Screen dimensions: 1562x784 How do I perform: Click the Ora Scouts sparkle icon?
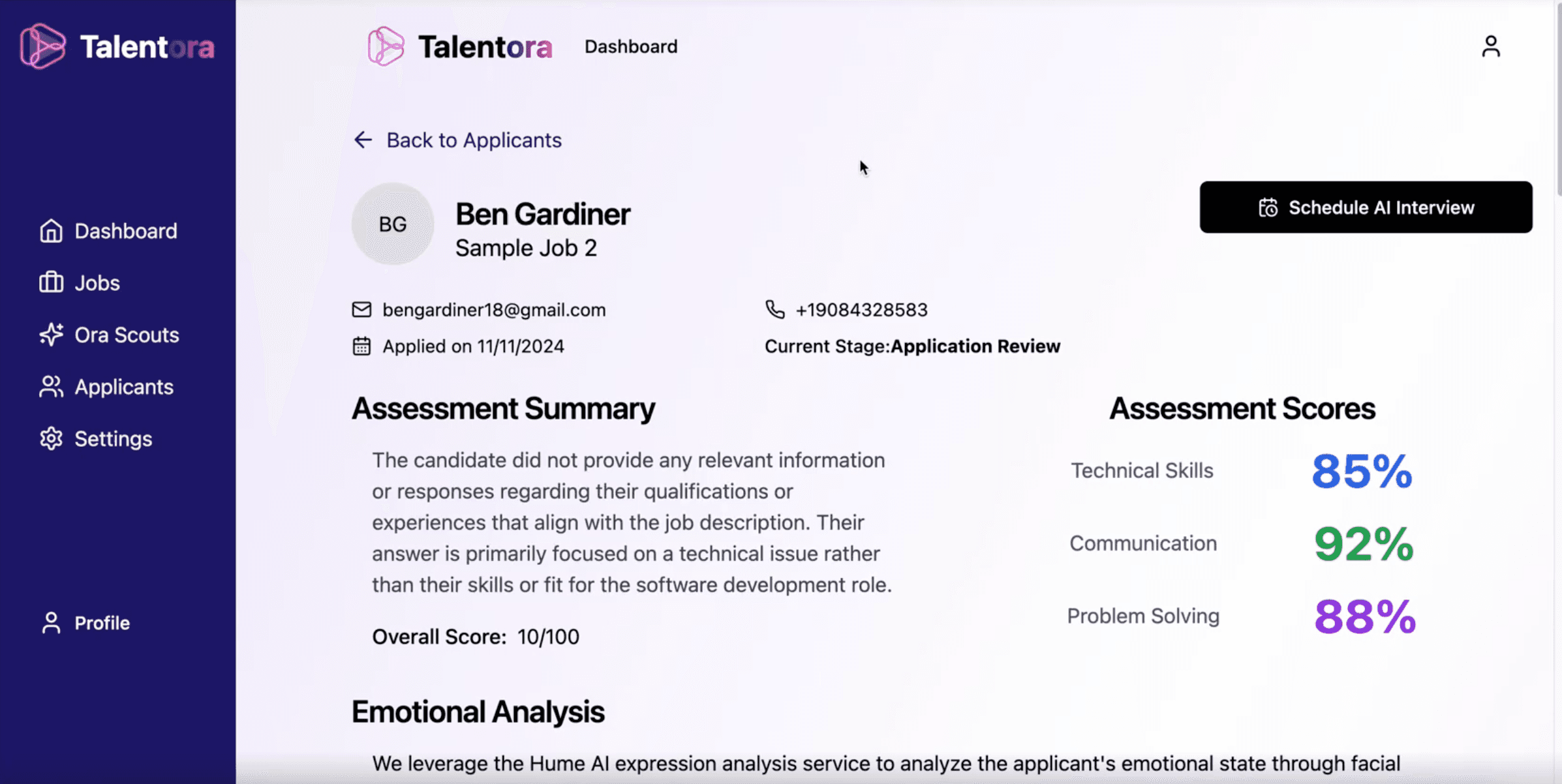pos(51,335)
